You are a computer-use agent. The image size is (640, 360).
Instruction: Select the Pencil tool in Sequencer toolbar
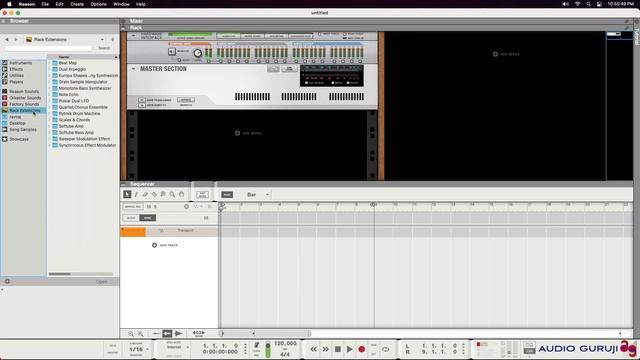(136, 194)
